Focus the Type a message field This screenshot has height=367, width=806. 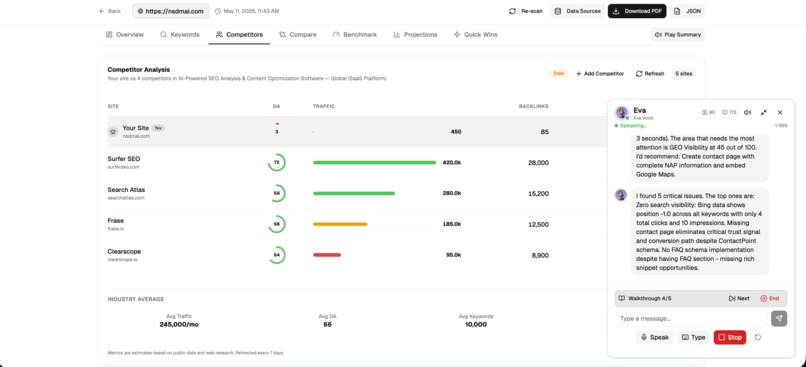tap(691, 319)
